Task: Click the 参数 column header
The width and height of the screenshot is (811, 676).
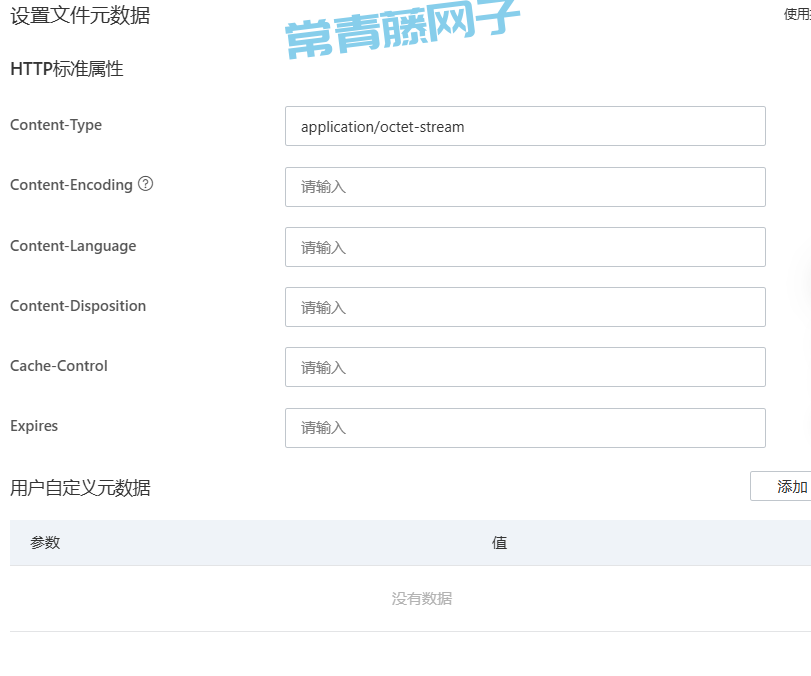Action: coord(45,543)
